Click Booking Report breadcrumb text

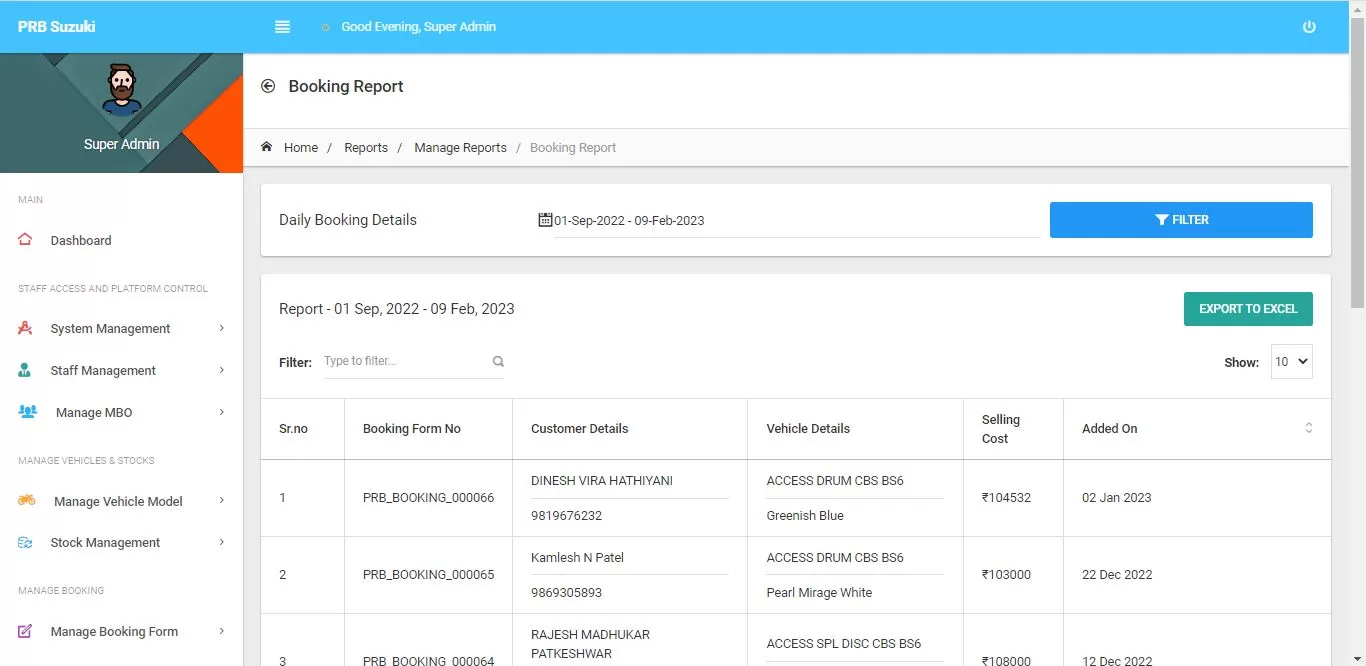(x=573, y=147)
